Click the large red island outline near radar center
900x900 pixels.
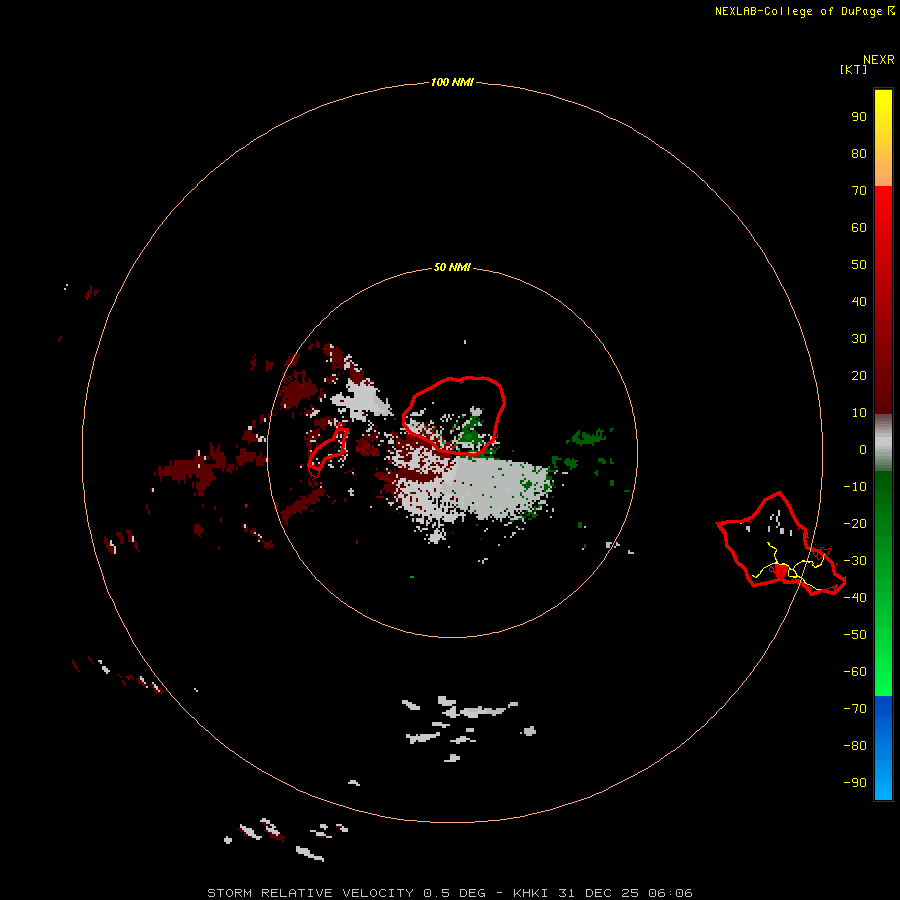coord(454,416)
